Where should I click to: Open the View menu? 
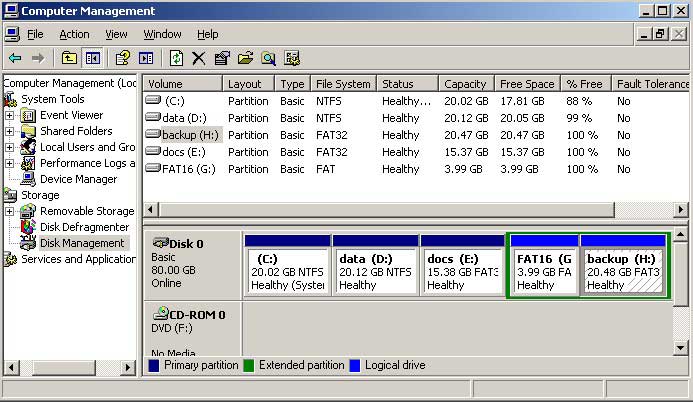pyautogui.click(x=116, y=34)
